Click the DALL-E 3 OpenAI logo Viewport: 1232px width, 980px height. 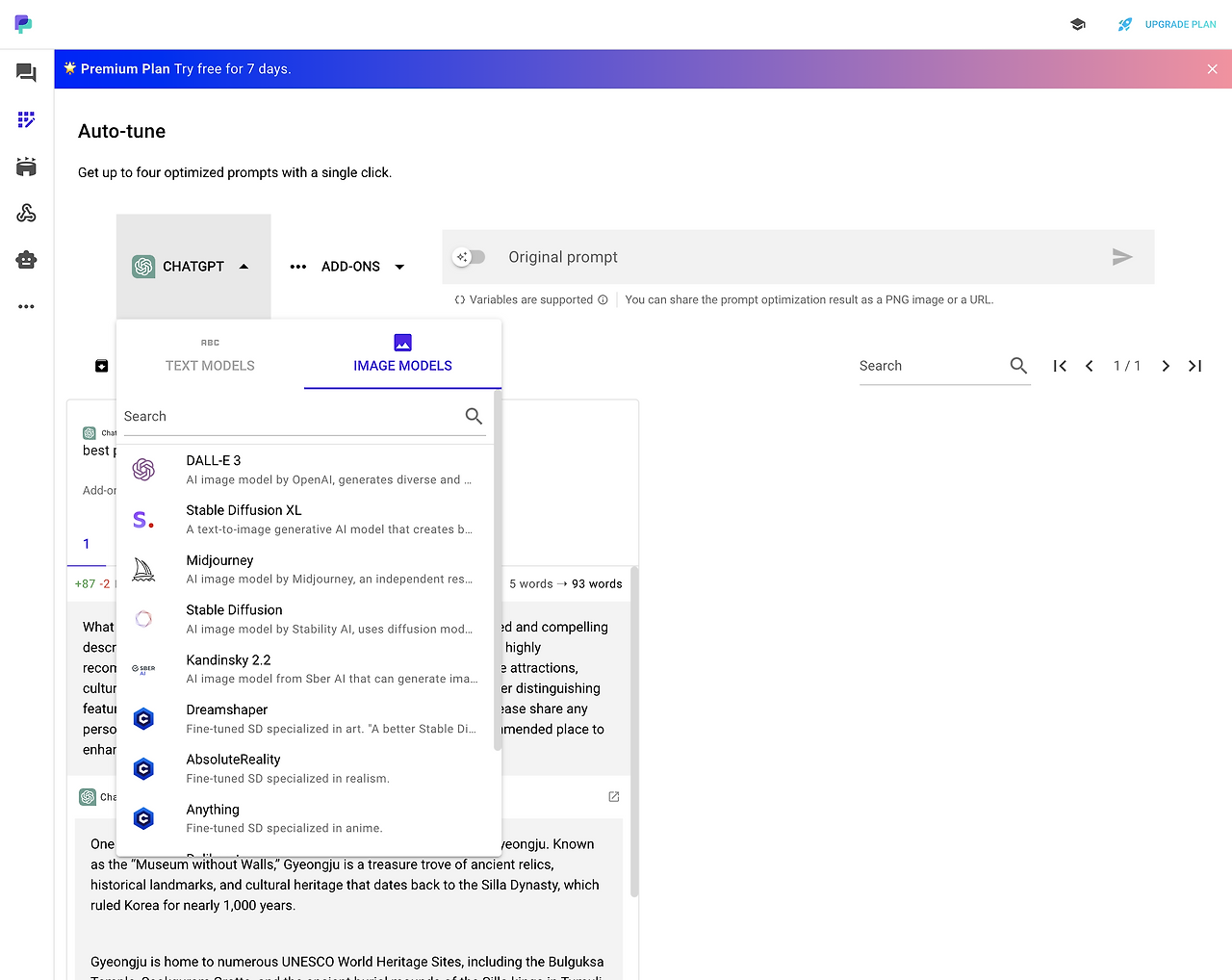click(143, 470)
